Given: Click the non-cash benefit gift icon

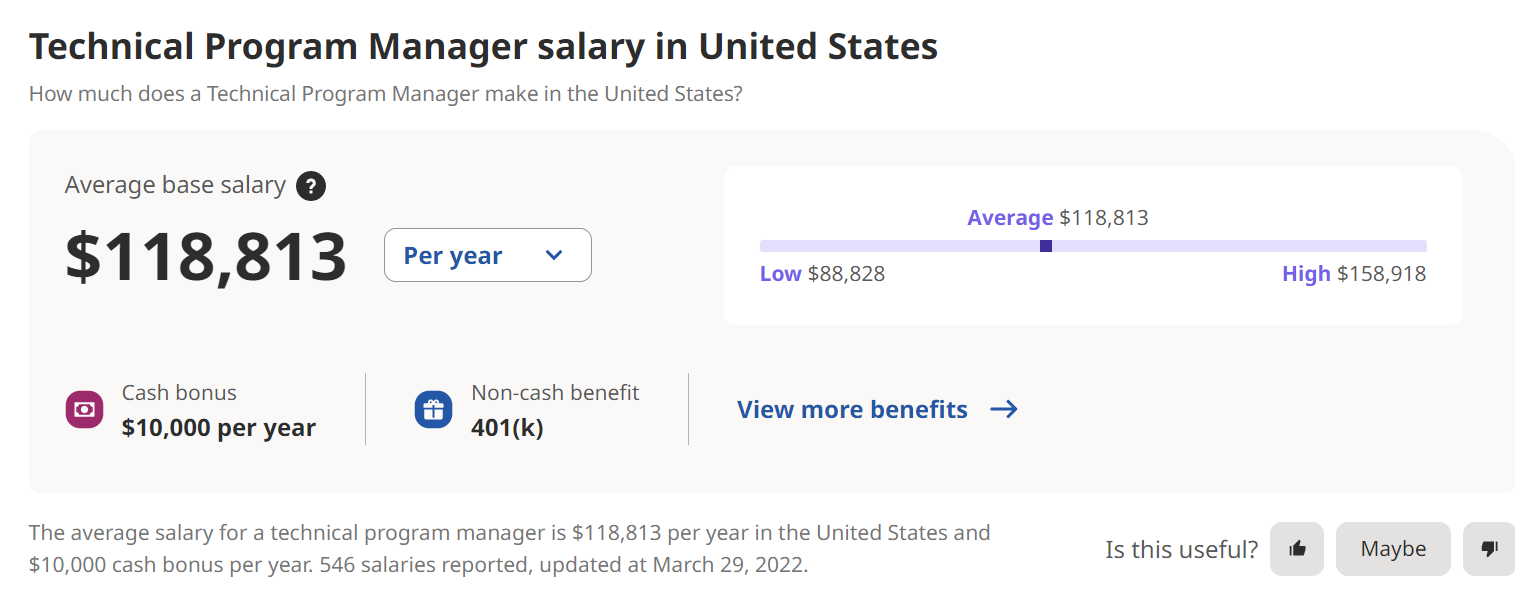Looking at the screenshot, I should point(433,409).
